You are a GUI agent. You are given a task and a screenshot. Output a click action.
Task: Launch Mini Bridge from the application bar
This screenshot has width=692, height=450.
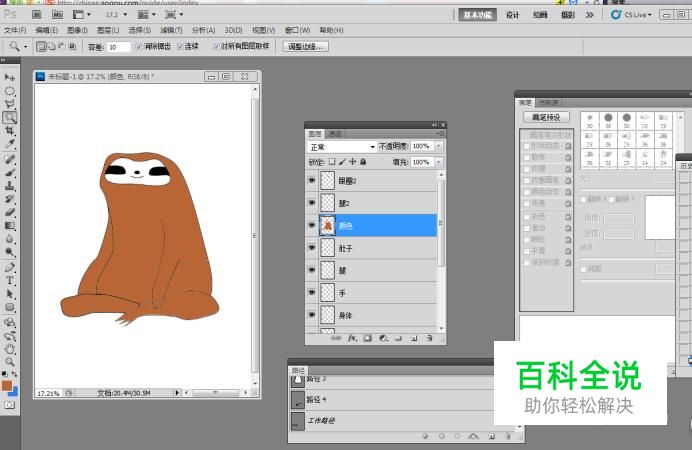[x=57, y=15]
